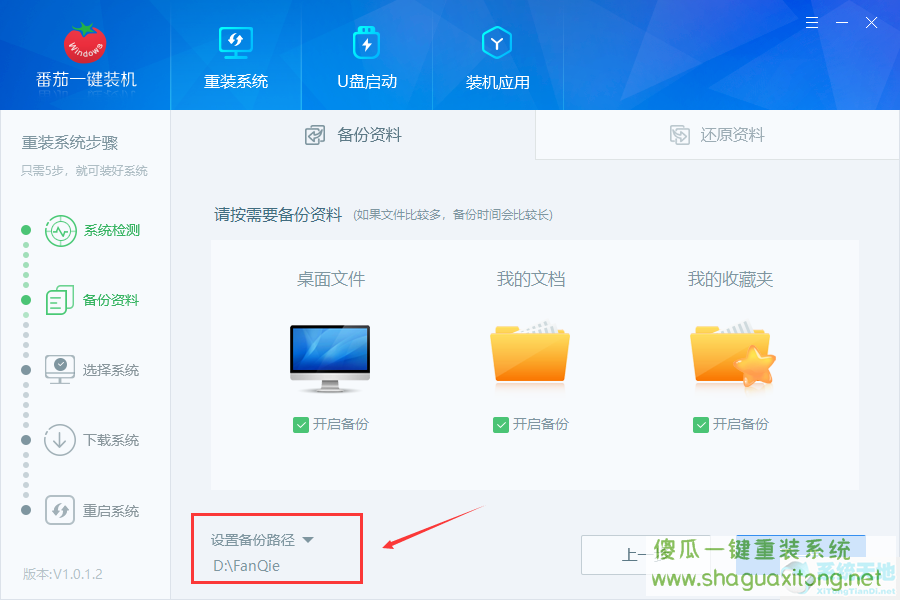900x600 pixels.
Task: Minimize the window
Action: [x=842, y=23]
